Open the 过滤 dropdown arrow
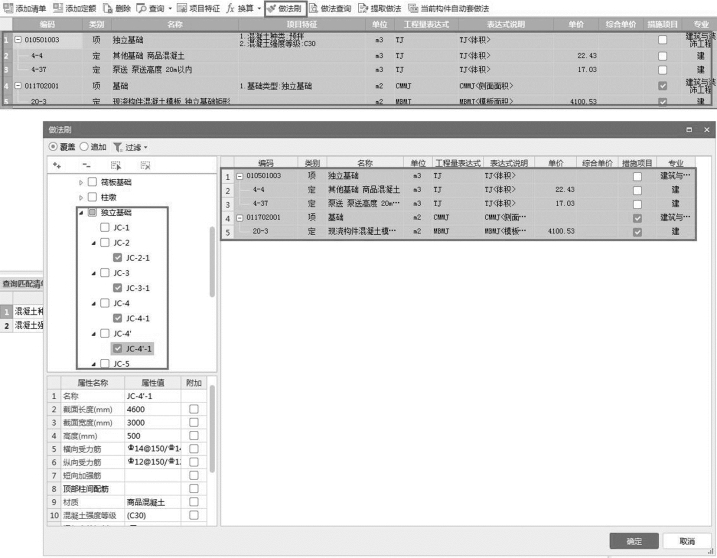Screen dimensions: 717x558 pyautogui.click(x=146, y=147)
